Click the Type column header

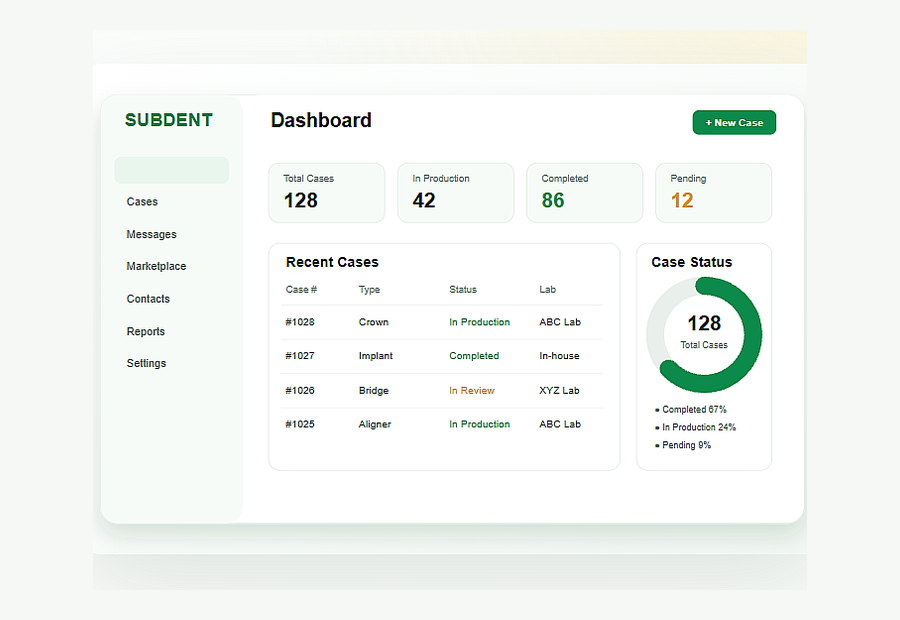point(369,289)
